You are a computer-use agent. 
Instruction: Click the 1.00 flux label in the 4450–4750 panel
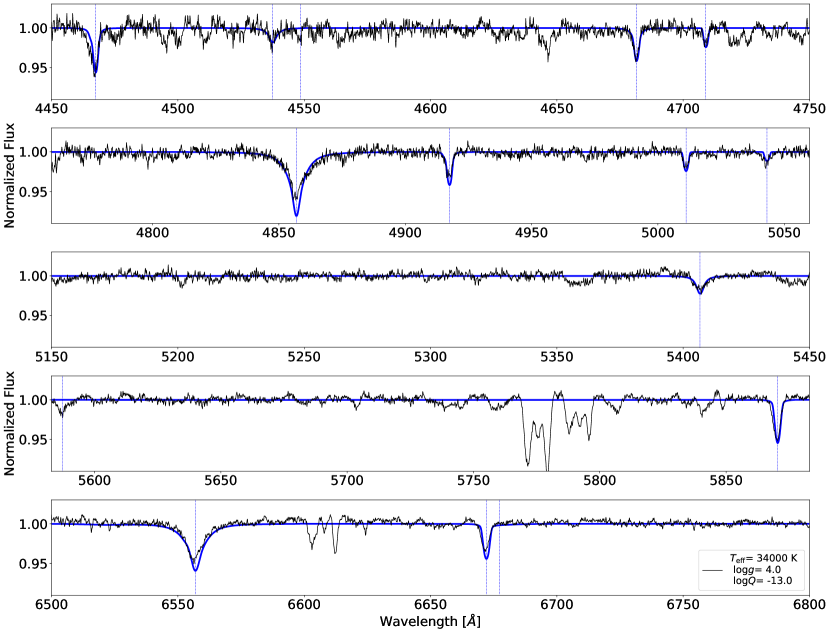[33, 28]
